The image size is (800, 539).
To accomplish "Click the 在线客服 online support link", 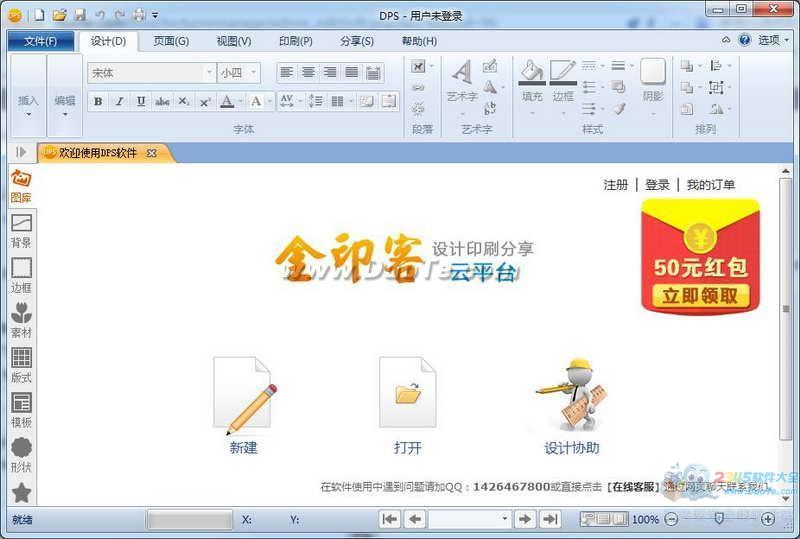I will tap(634, 486).
